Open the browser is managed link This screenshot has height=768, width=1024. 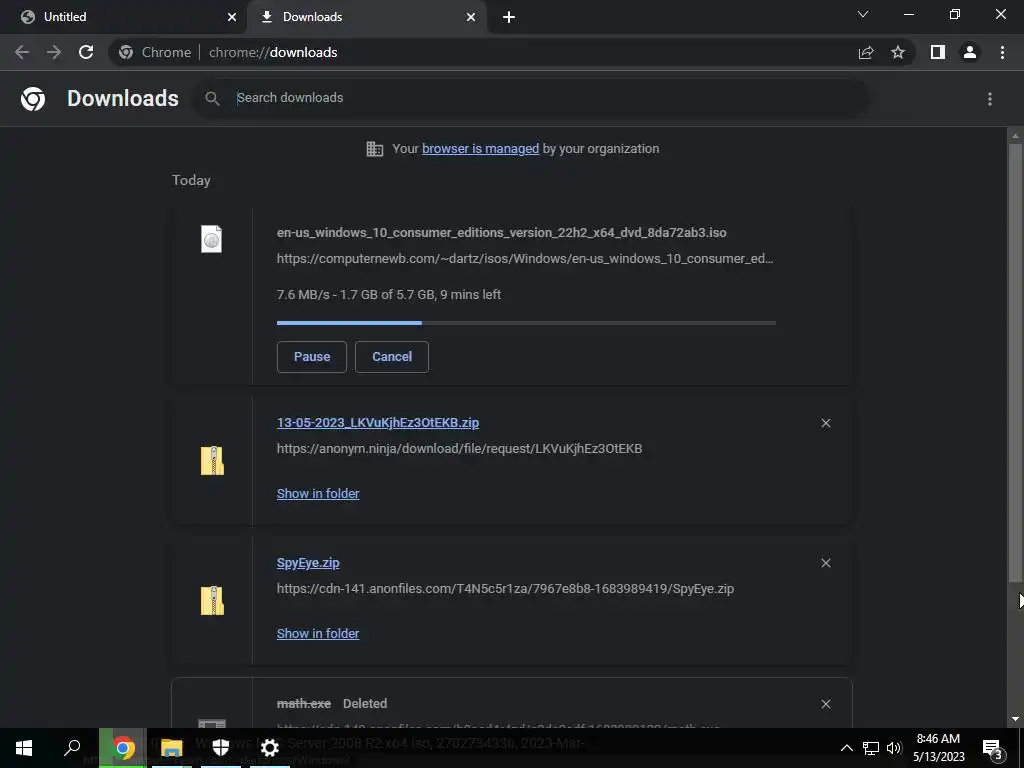pyautogui.click(x=481, y=149)
